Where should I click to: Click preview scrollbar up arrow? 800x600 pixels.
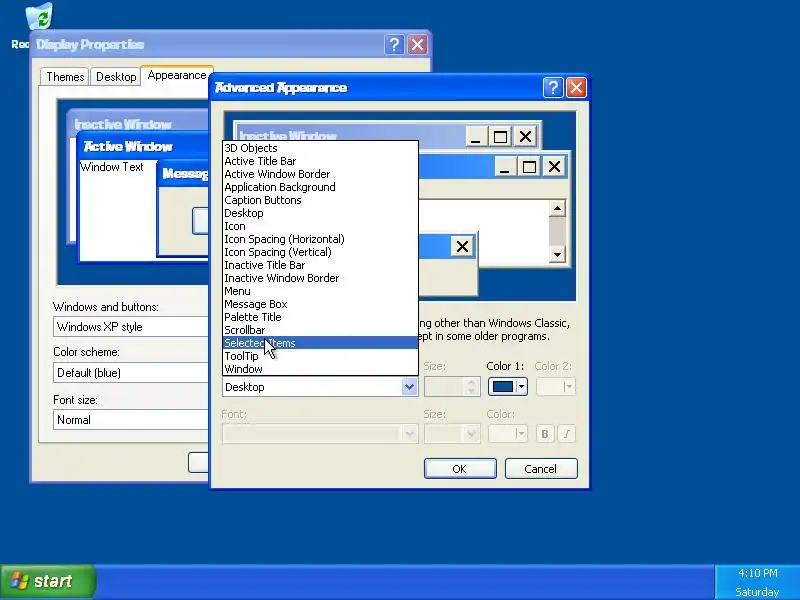tap(557, 208)
